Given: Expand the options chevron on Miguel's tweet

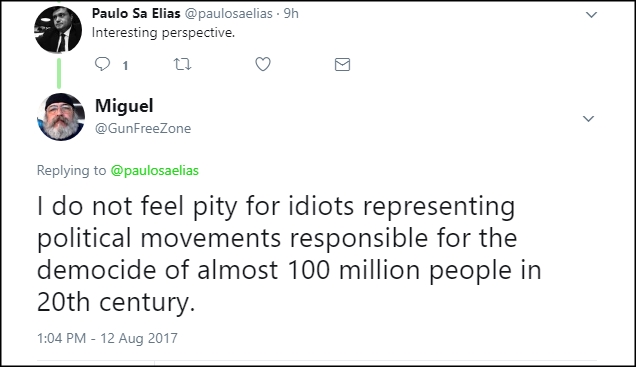Looking at the screenshot, I should [x=588, y=119].
